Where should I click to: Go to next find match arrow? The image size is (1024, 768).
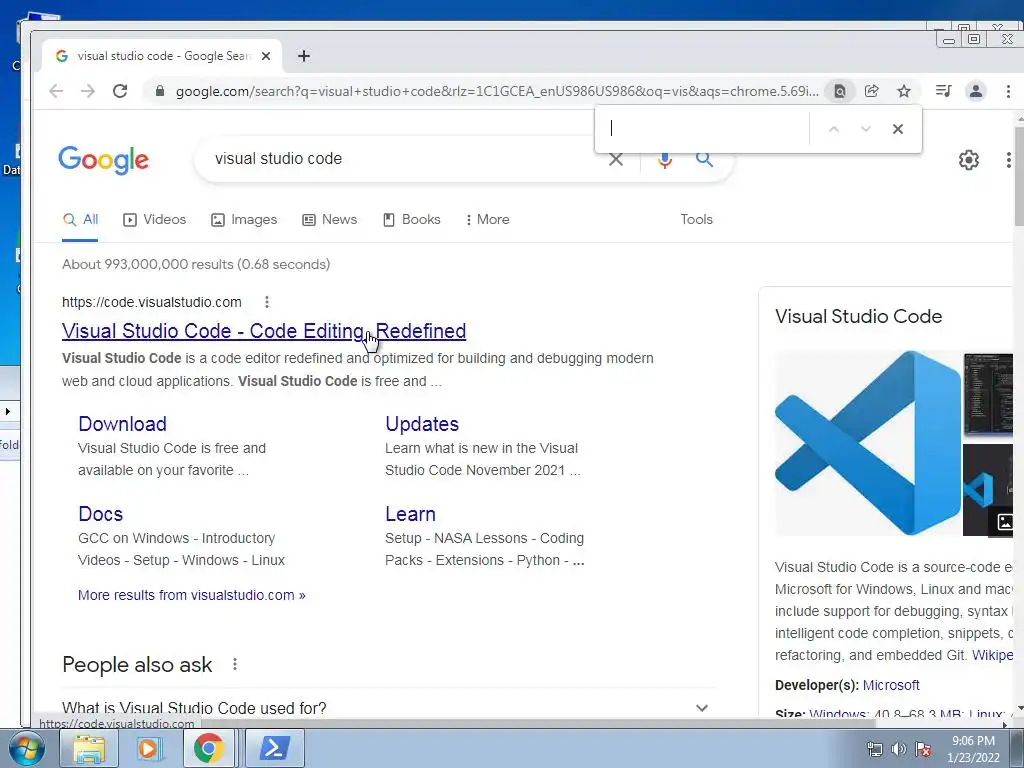[x=866, y=129]
